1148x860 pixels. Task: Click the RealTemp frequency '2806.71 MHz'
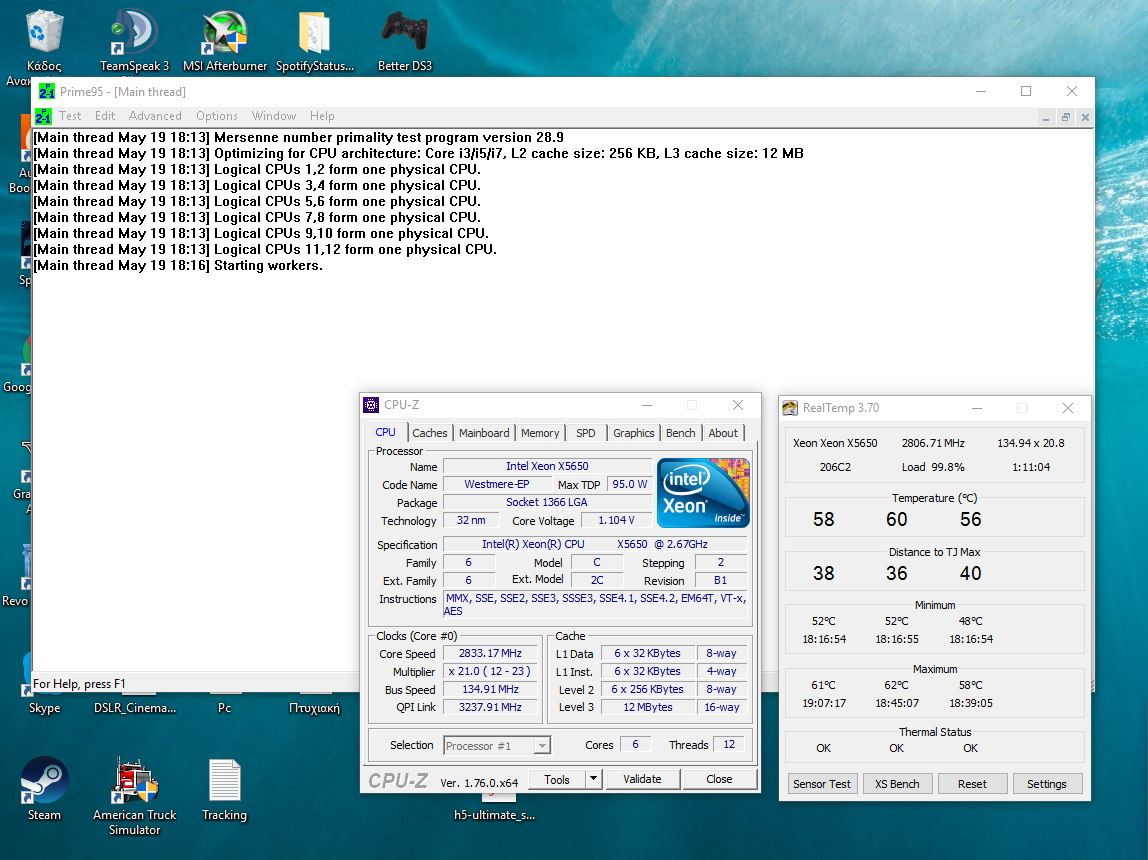pyautogui.click(x=933, y=443)
